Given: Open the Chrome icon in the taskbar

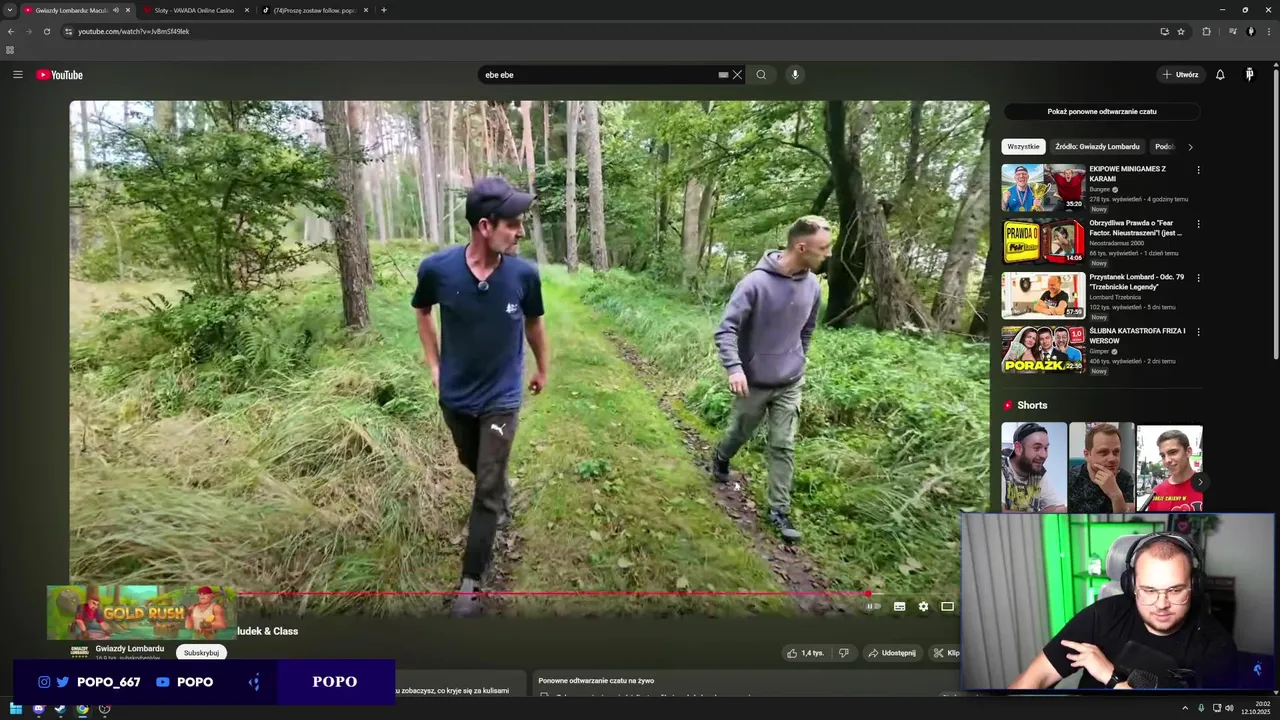Looking at the screenshot, I should tap(82, 709).
